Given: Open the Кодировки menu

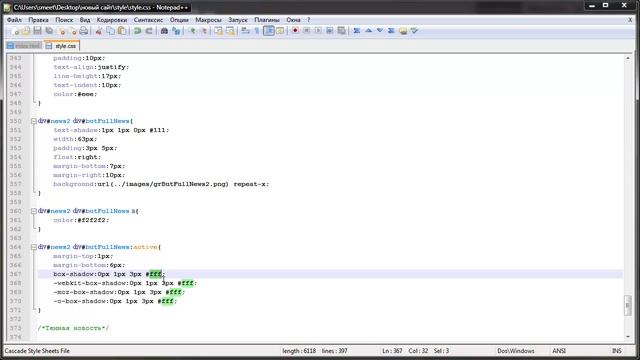Looking at the screenshot, I should [112, 20].
